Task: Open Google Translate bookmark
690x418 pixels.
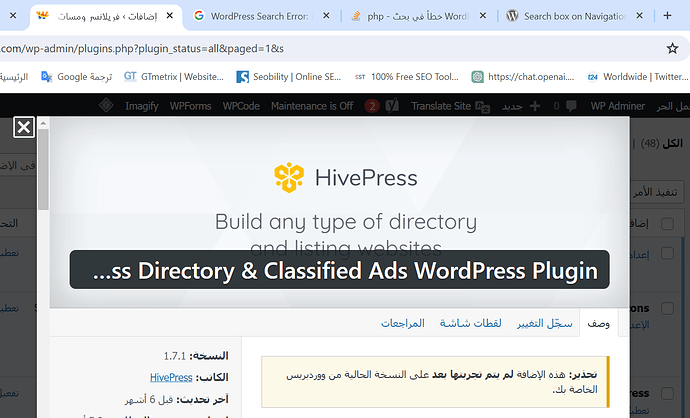Action: click(x=77, y=77)
